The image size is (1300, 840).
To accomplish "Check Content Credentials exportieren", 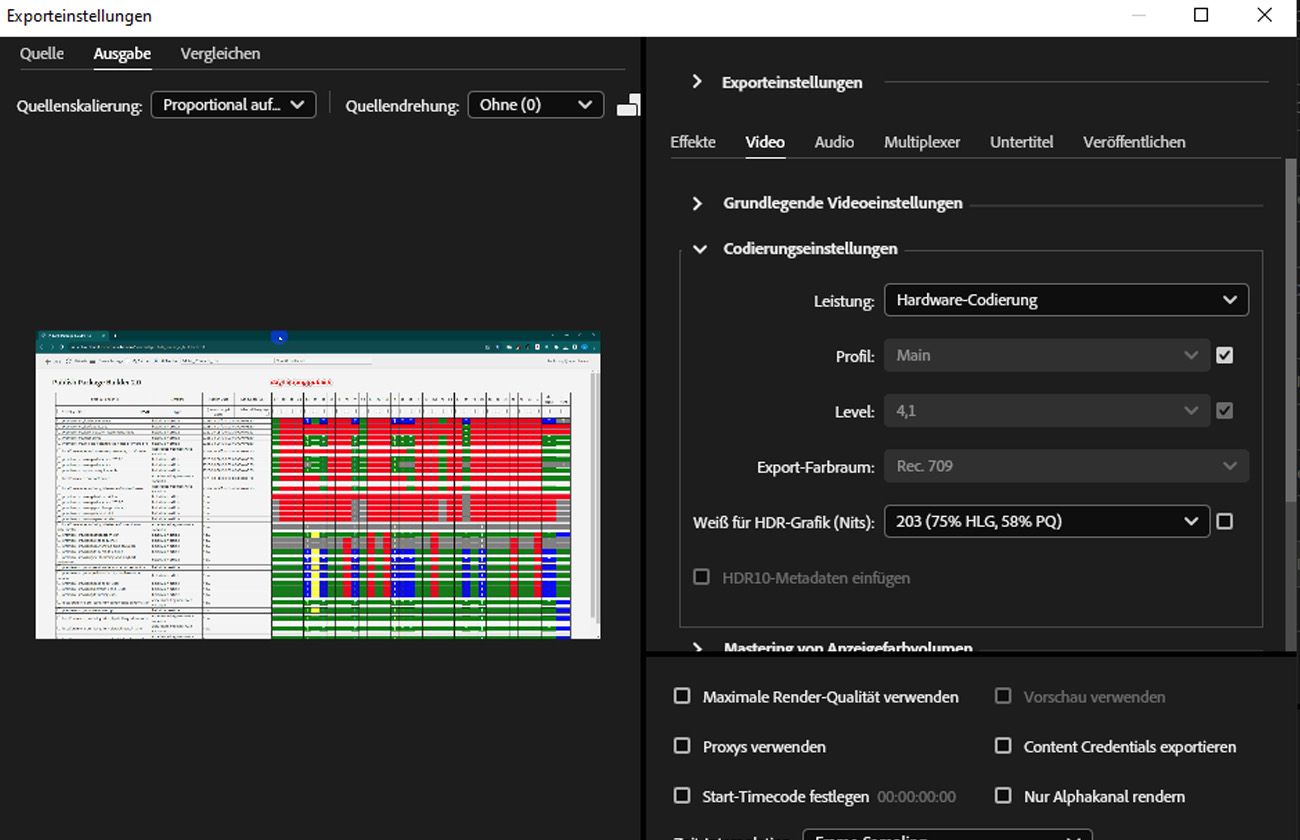I will point(1003,746).
